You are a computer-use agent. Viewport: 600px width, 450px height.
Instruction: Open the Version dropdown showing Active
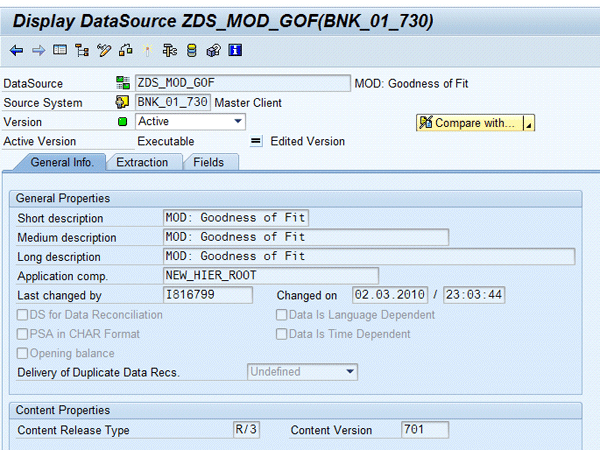pos(238,122)
